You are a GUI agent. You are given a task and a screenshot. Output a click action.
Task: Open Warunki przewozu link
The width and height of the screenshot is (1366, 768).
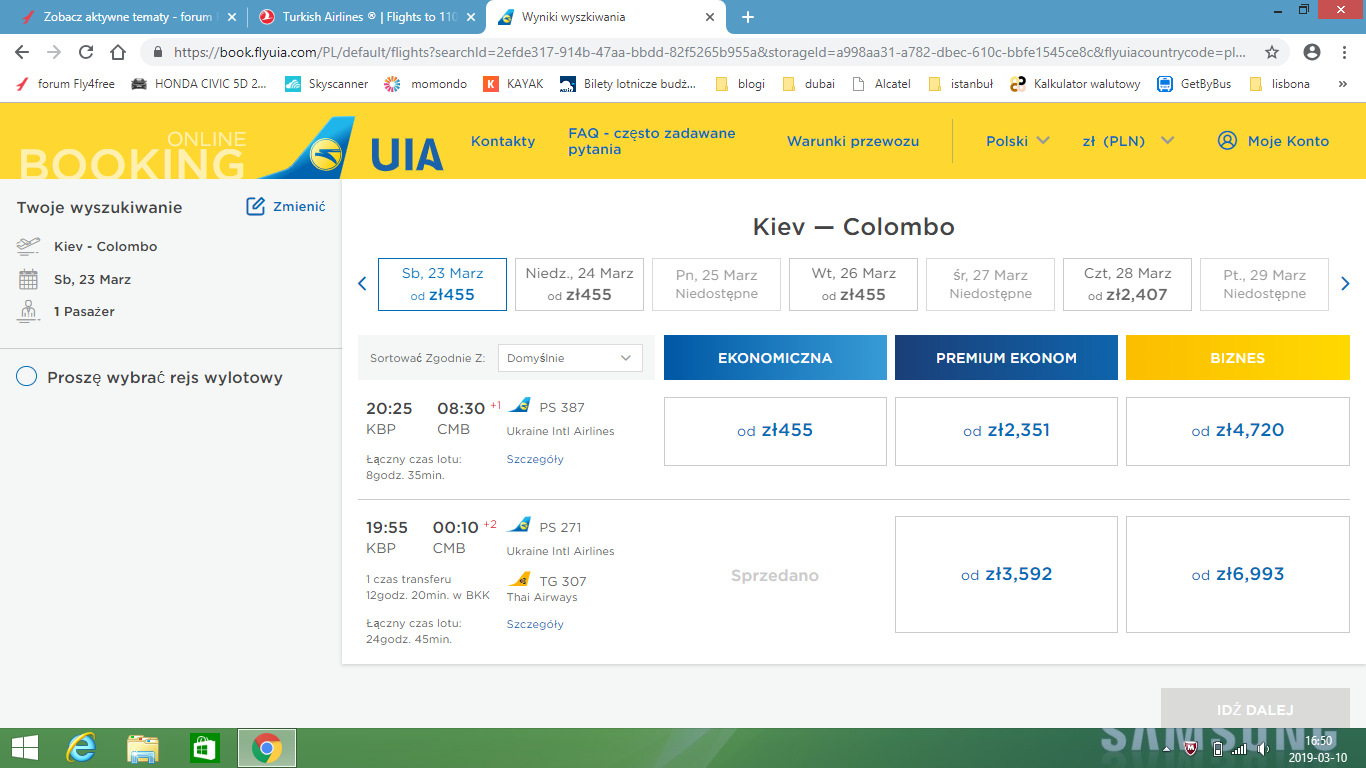click(x=853, y=141)
